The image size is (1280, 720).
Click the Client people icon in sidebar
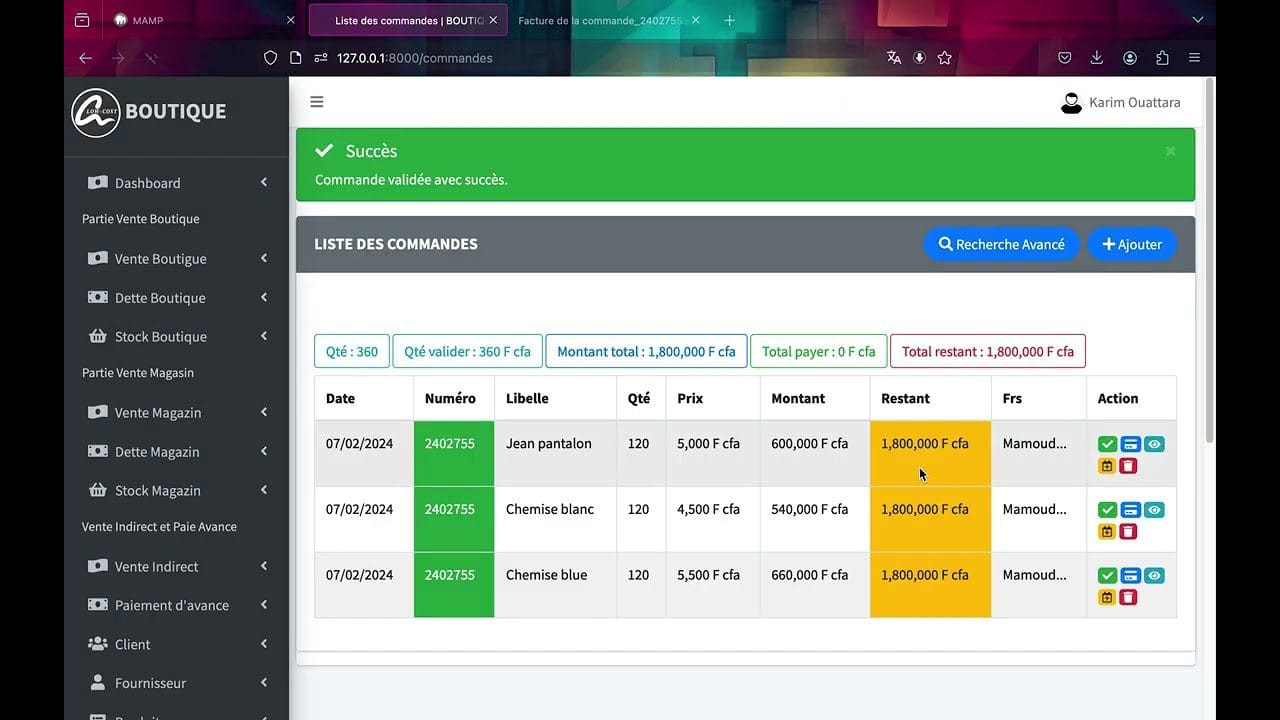click(x=99, y=644)
